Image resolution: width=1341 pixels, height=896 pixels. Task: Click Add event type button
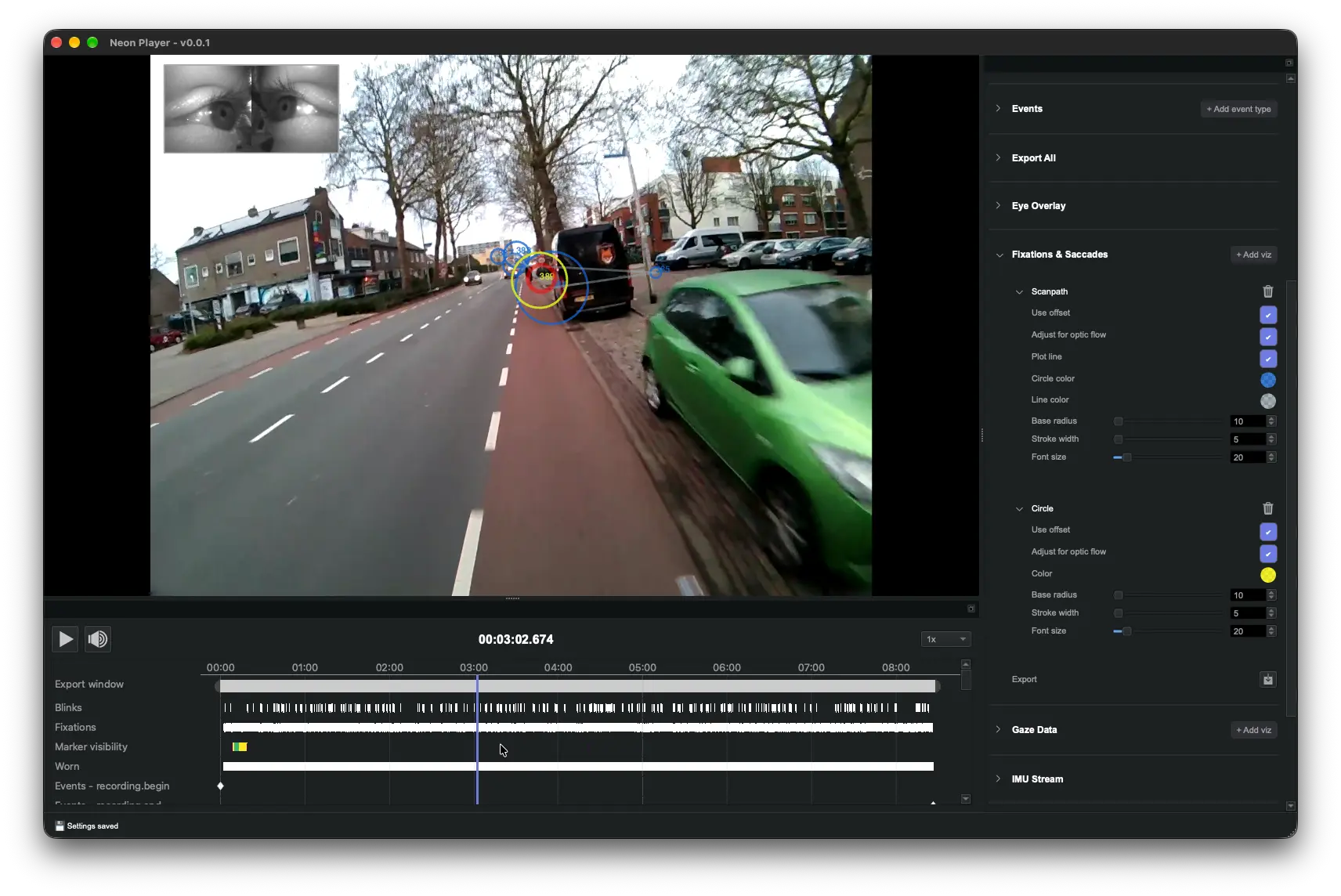[x=1239, y=110]
